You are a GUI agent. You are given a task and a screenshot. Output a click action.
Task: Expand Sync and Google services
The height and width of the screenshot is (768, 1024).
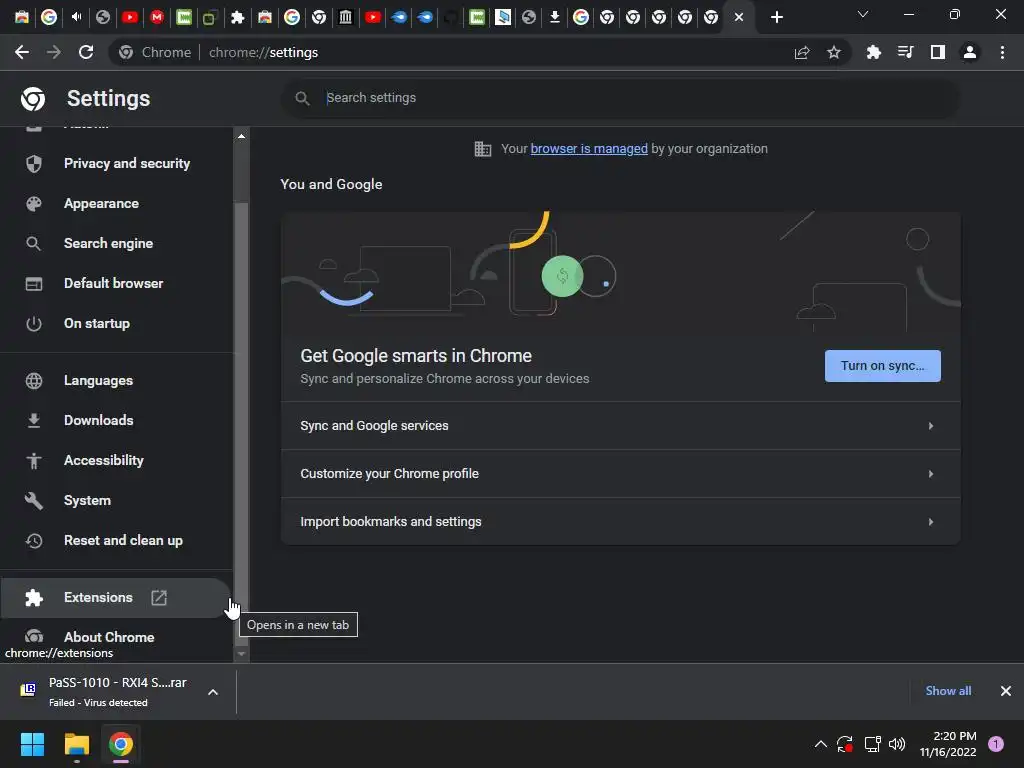point(620,426)
